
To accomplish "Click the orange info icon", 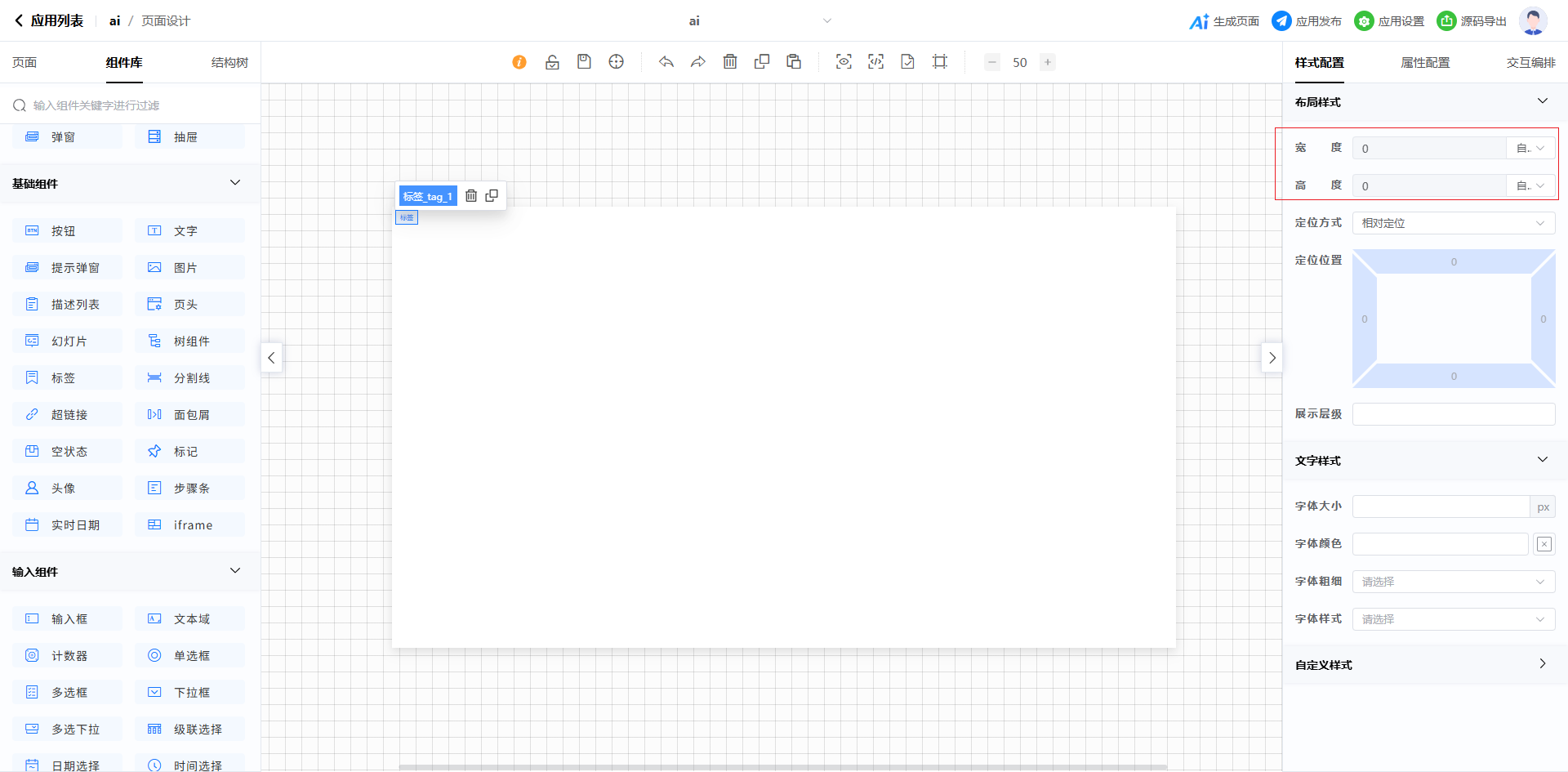I will [x=519, y=62].
